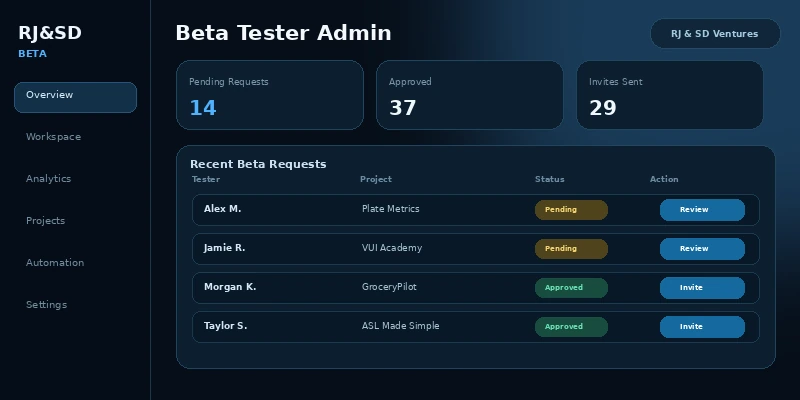Click the Pending status badge for Jamie R.
The image size is (800, 400).
point(571,249)
